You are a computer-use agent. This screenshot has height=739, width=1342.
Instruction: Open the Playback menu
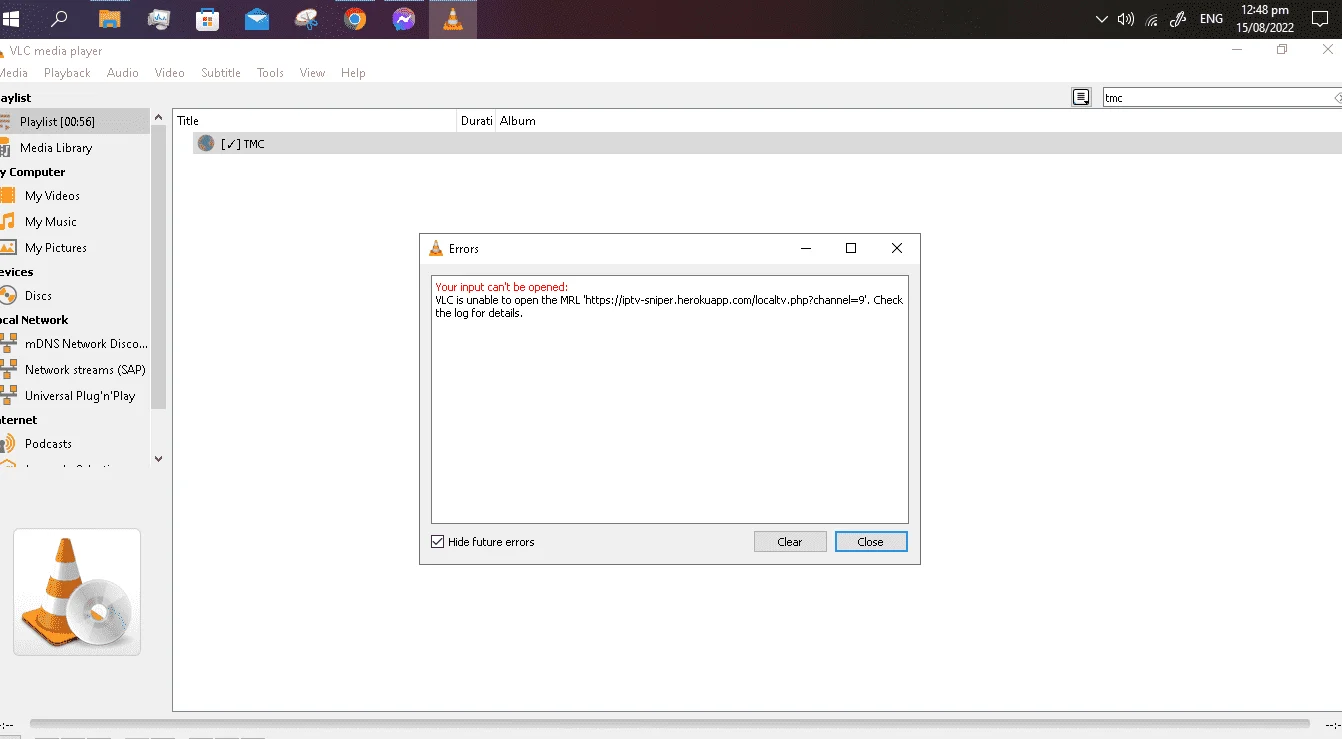coord(67,73)
